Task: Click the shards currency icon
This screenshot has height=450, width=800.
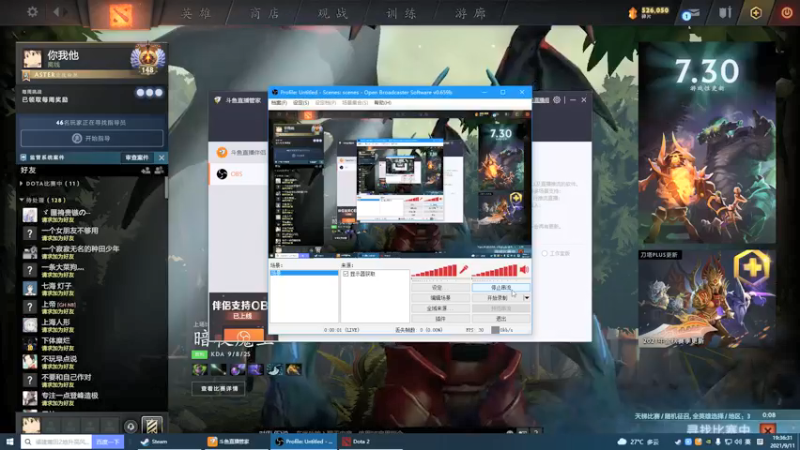Action: 633,13
